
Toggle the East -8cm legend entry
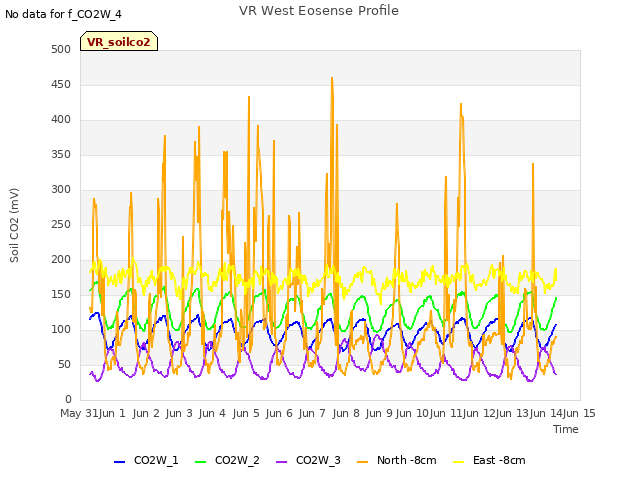pyautogui.click(x=489, y=460)
